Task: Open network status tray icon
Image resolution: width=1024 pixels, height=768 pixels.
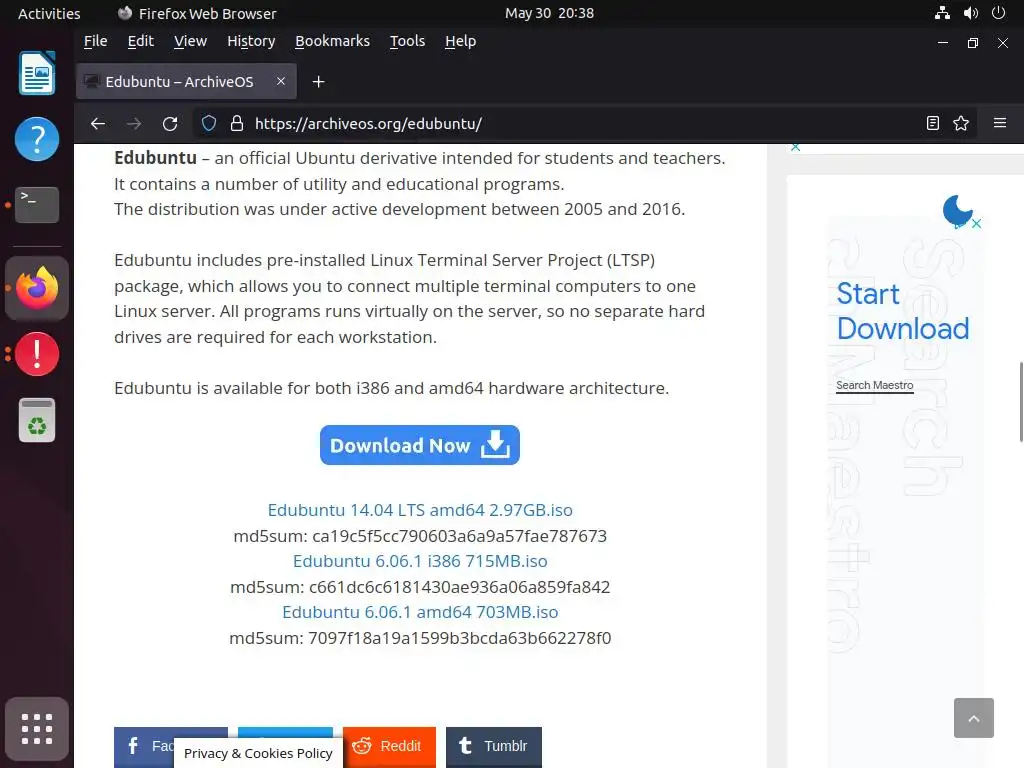Action: 942,13
